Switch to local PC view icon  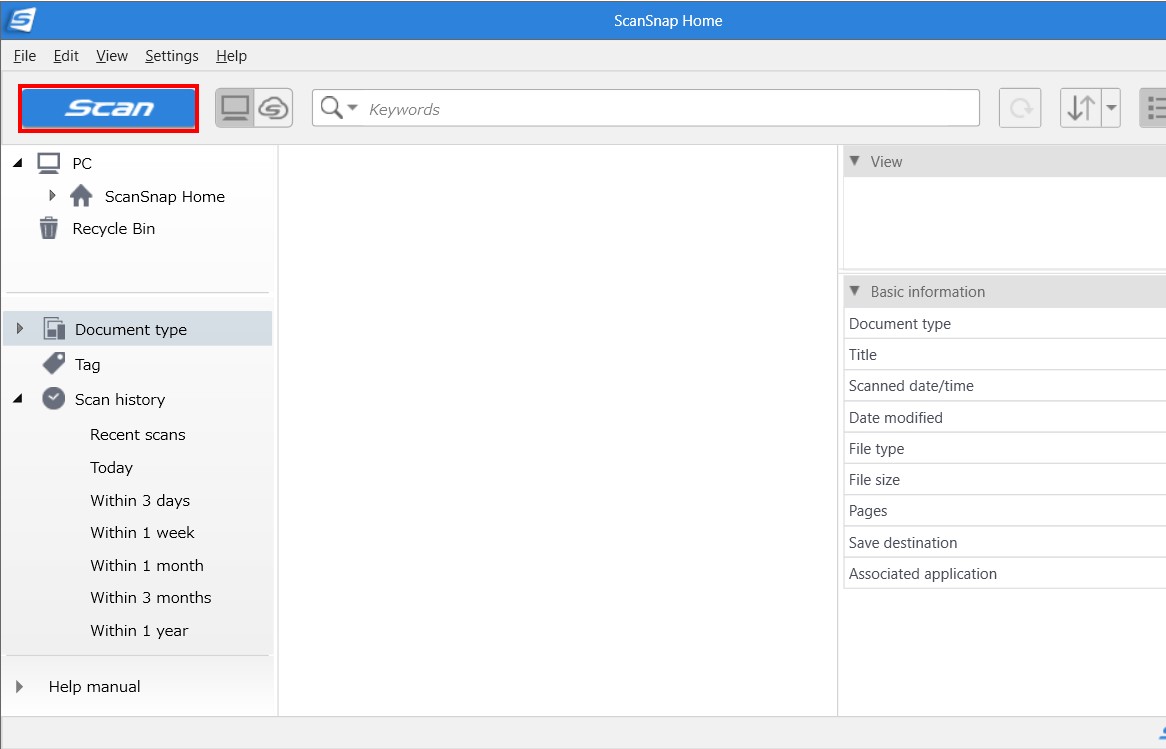[235, 109]
